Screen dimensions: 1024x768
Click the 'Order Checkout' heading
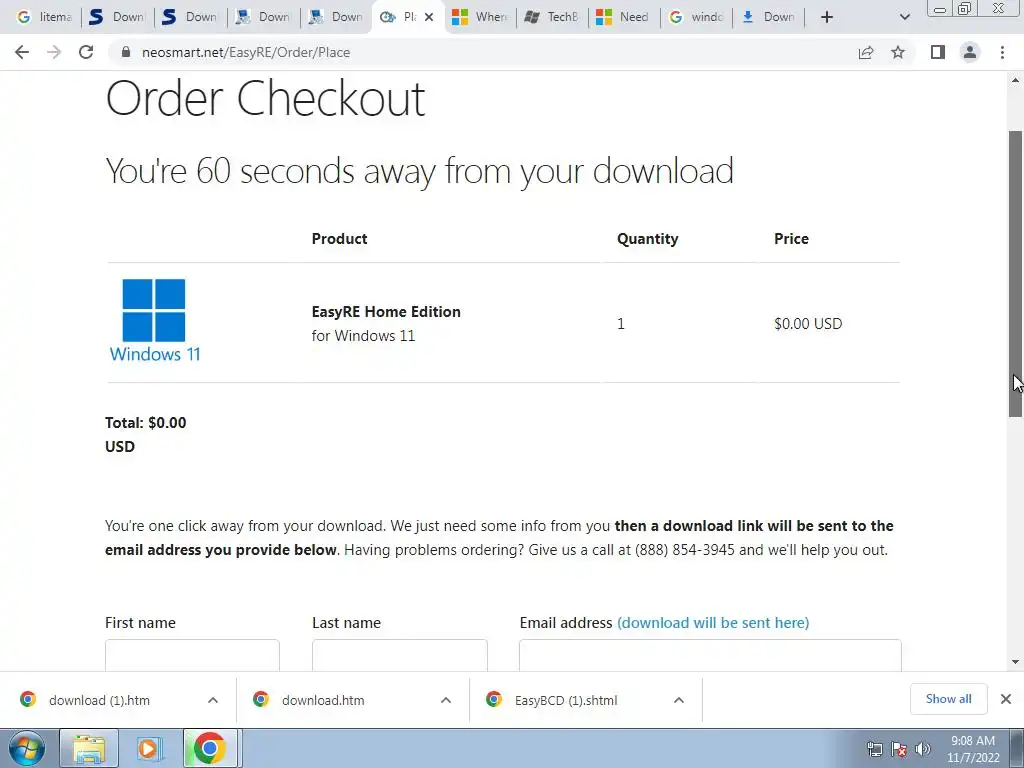pos(265,99)
